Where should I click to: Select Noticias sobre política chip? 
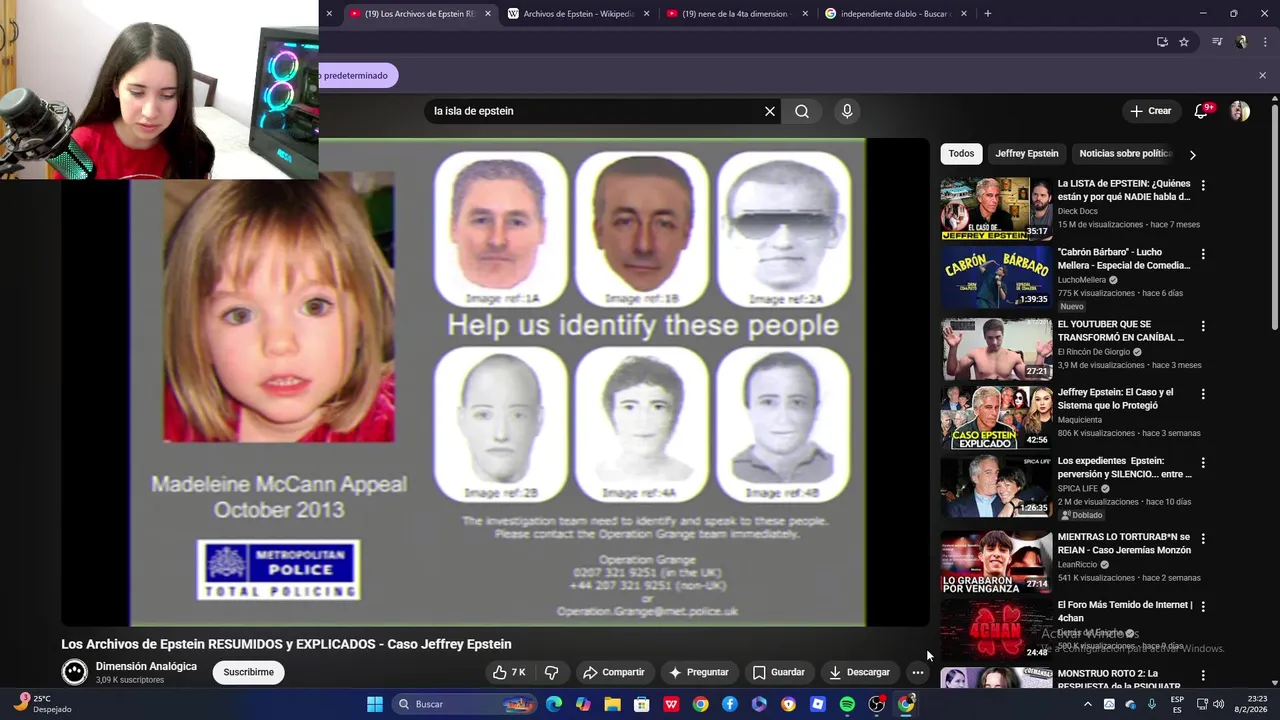[1125, 154]
